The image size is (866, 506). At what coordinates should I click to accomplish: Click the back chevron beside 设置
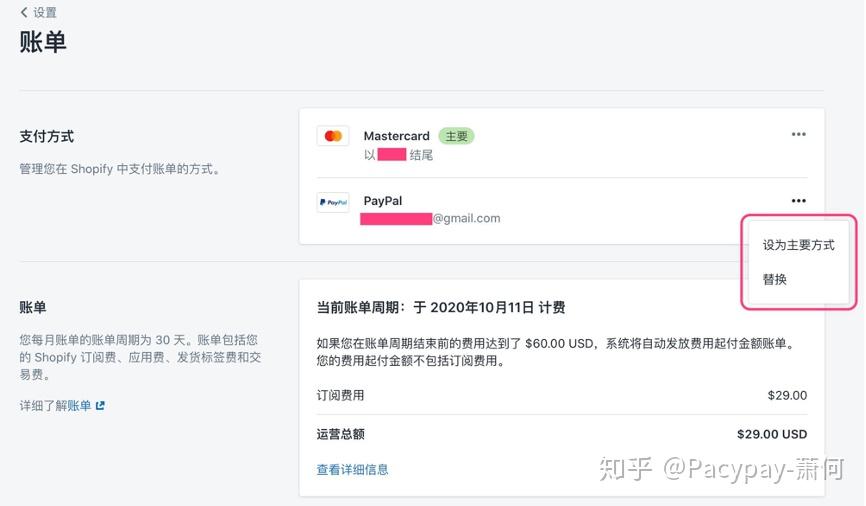24,13
